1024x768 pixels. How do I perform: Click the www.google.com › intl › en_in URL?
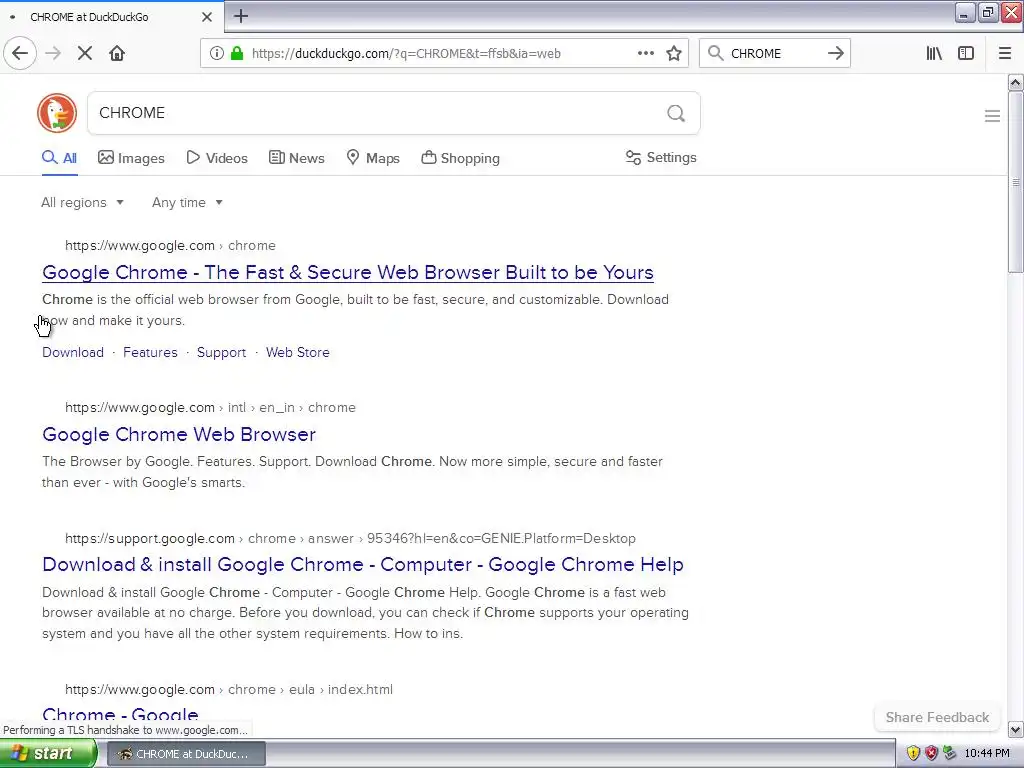click(x=210, y=408)
